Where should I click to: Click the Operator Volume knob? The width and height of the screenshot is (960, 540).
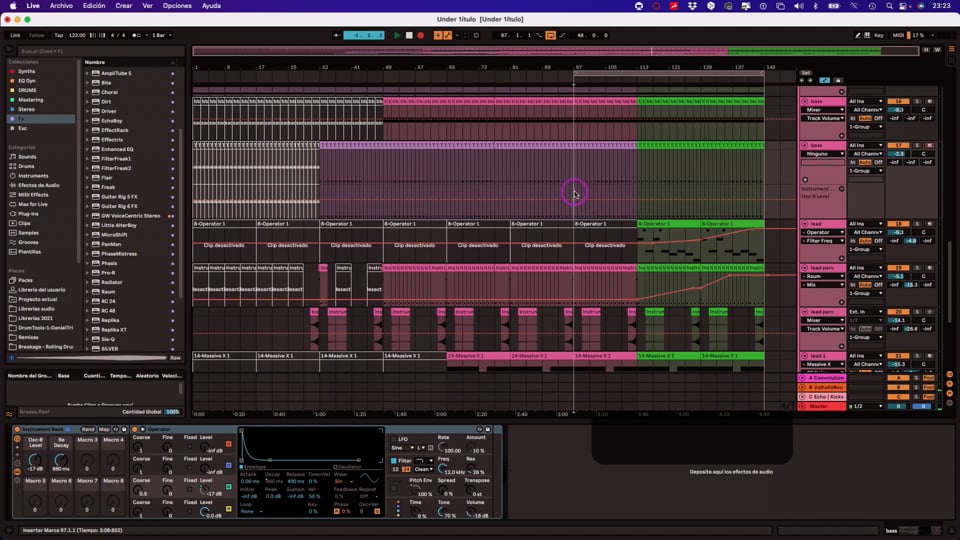click(x=470, y=511)
